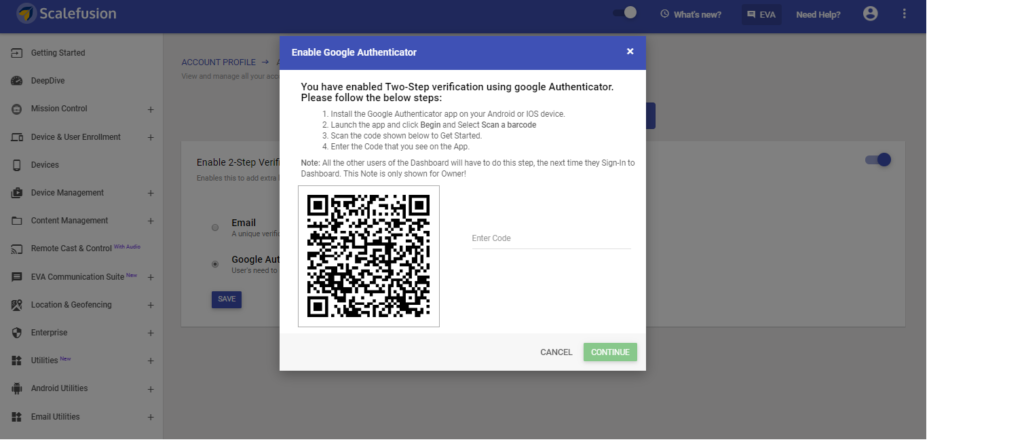This screenshot has height=442, width=1024.
Task: Select the Content Management folder icon
Action: point(17,221)
